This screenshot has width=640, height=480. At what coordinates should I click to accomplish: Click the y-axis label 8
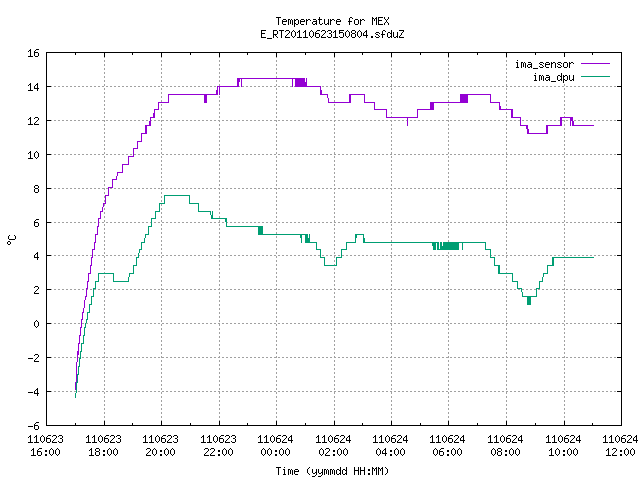37,189
